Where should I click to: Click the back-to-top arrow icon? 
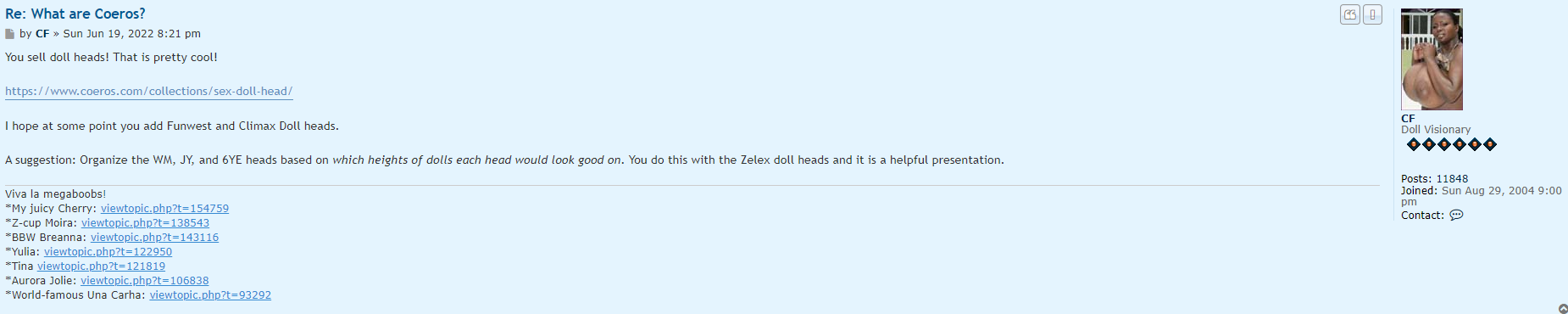[1563, 309]
